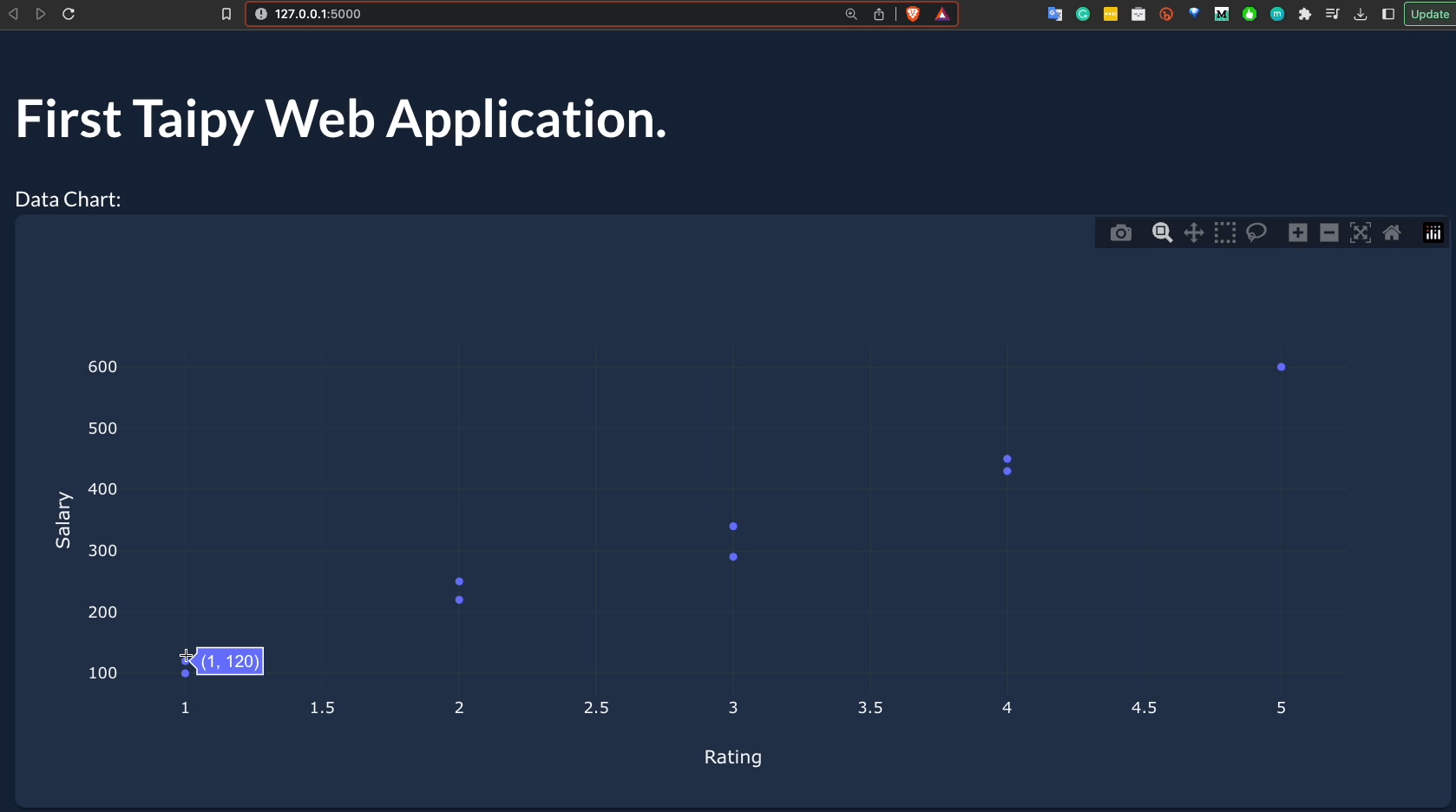
Task: Open the yellow extension icon with dots
Action: 1111,14
